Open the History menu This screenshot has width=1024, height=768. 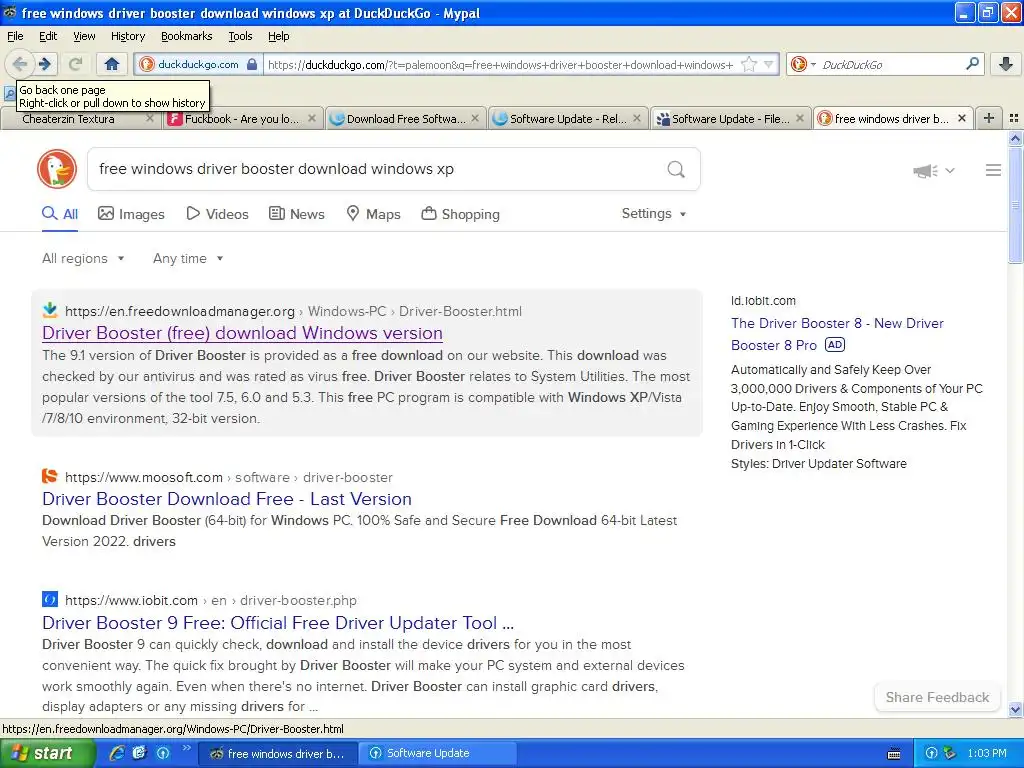coord(127,37)
